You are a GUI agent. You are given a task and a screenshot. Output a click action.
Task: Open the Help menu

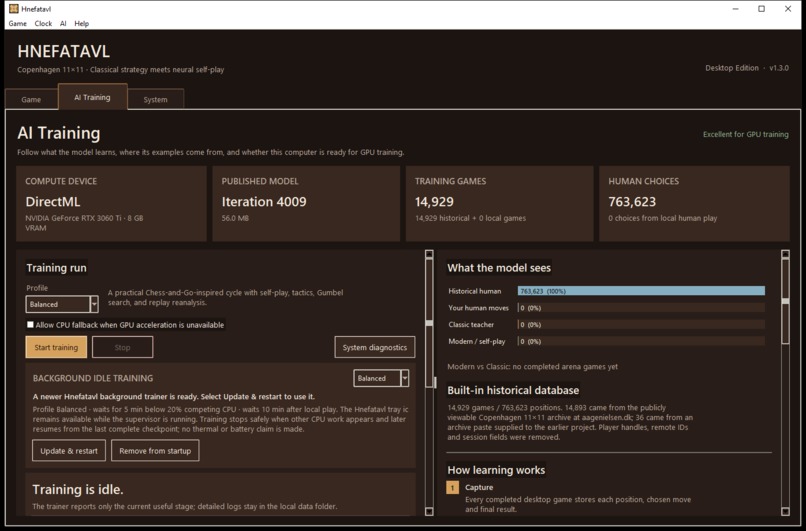(x=82, y=23)
